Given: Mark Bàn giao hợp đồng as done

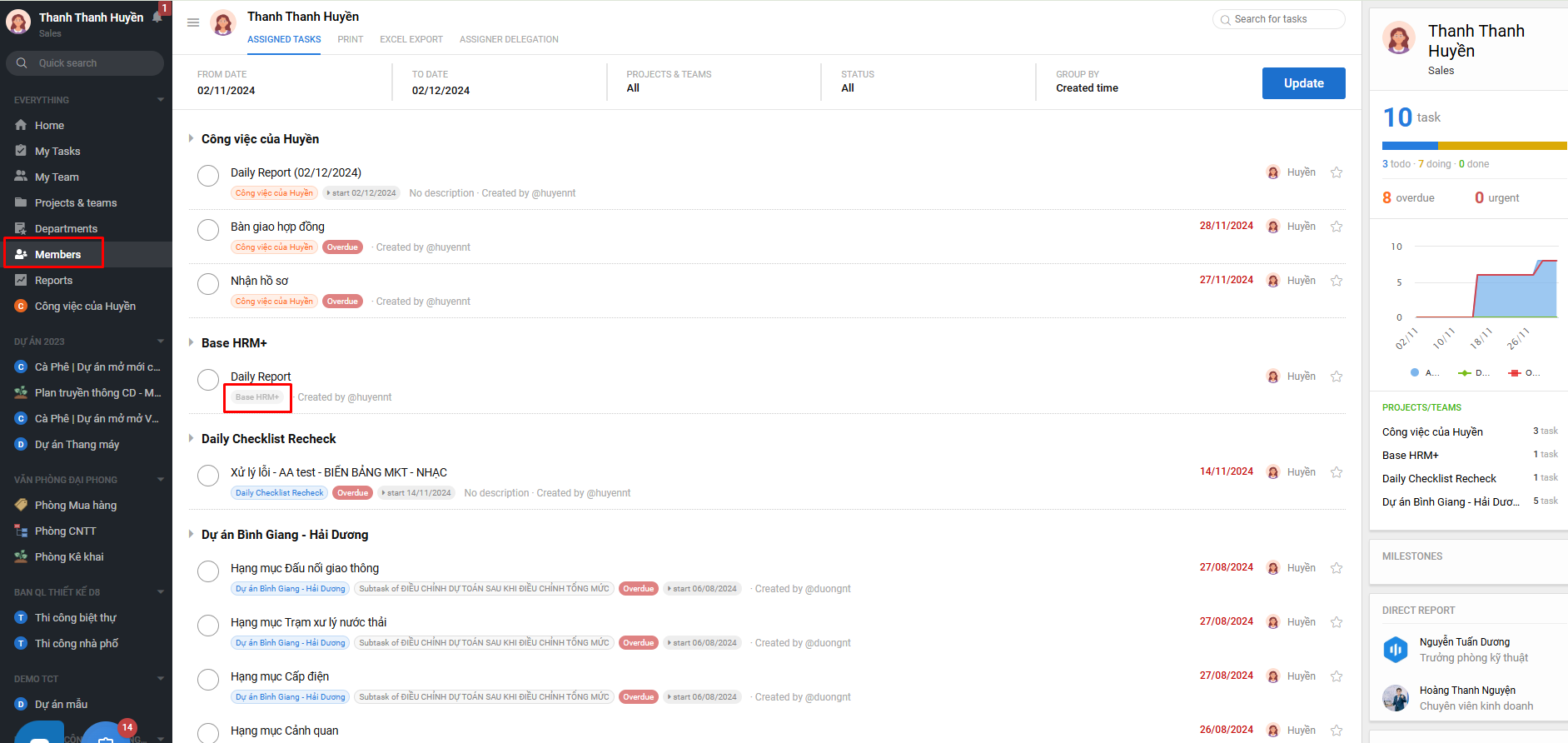Looking at the screenshot, I should (208, 230).
